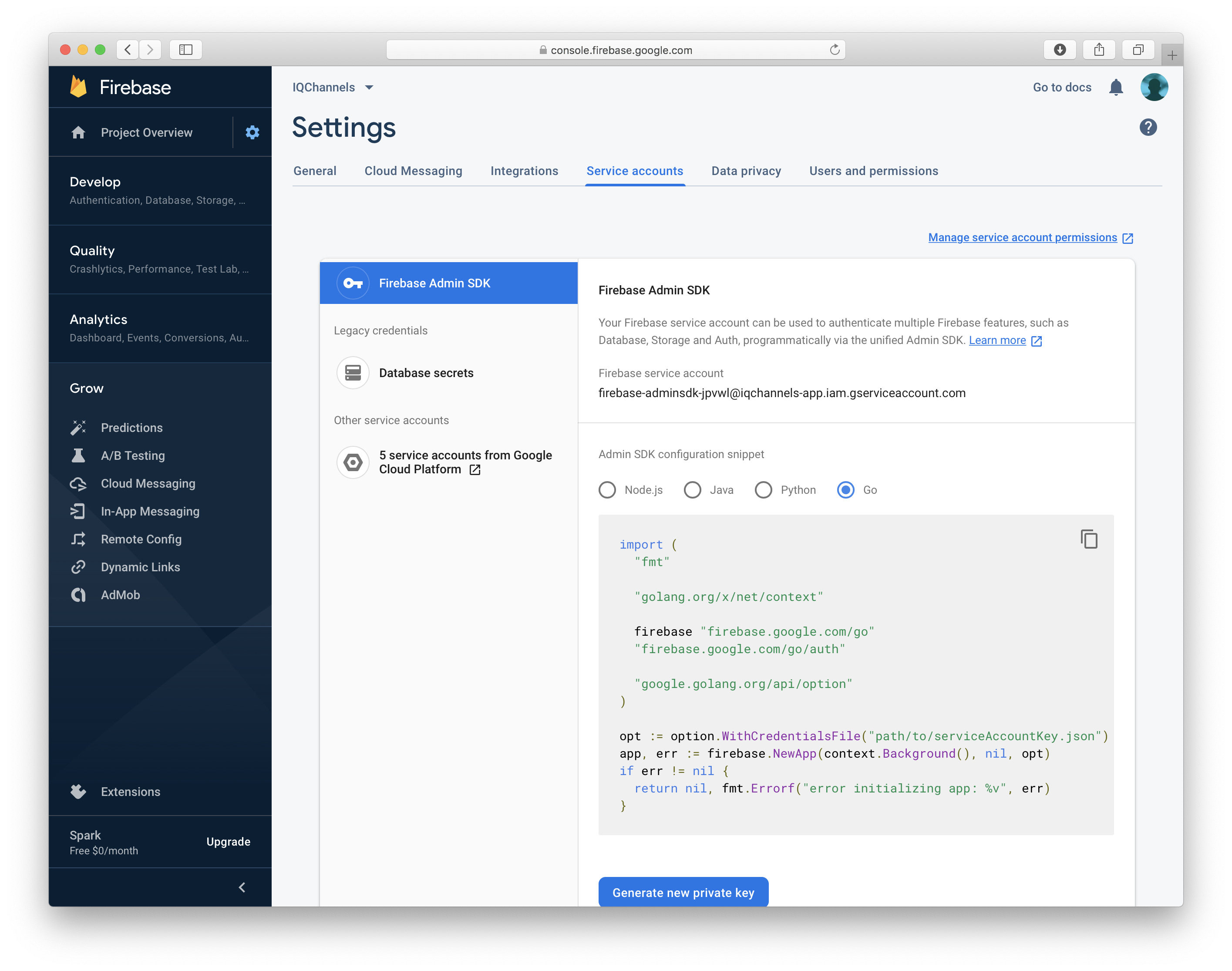
Task: Go back with Safari's back arrow
Action: 128,50
